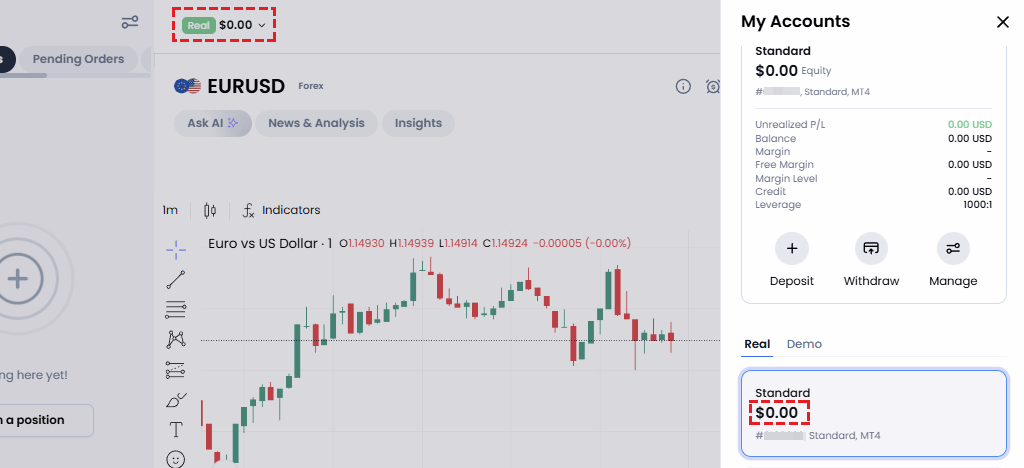Select the crosshair cursor tool
This screenshot has height=468, width=1024.
(x=176, y=249)
